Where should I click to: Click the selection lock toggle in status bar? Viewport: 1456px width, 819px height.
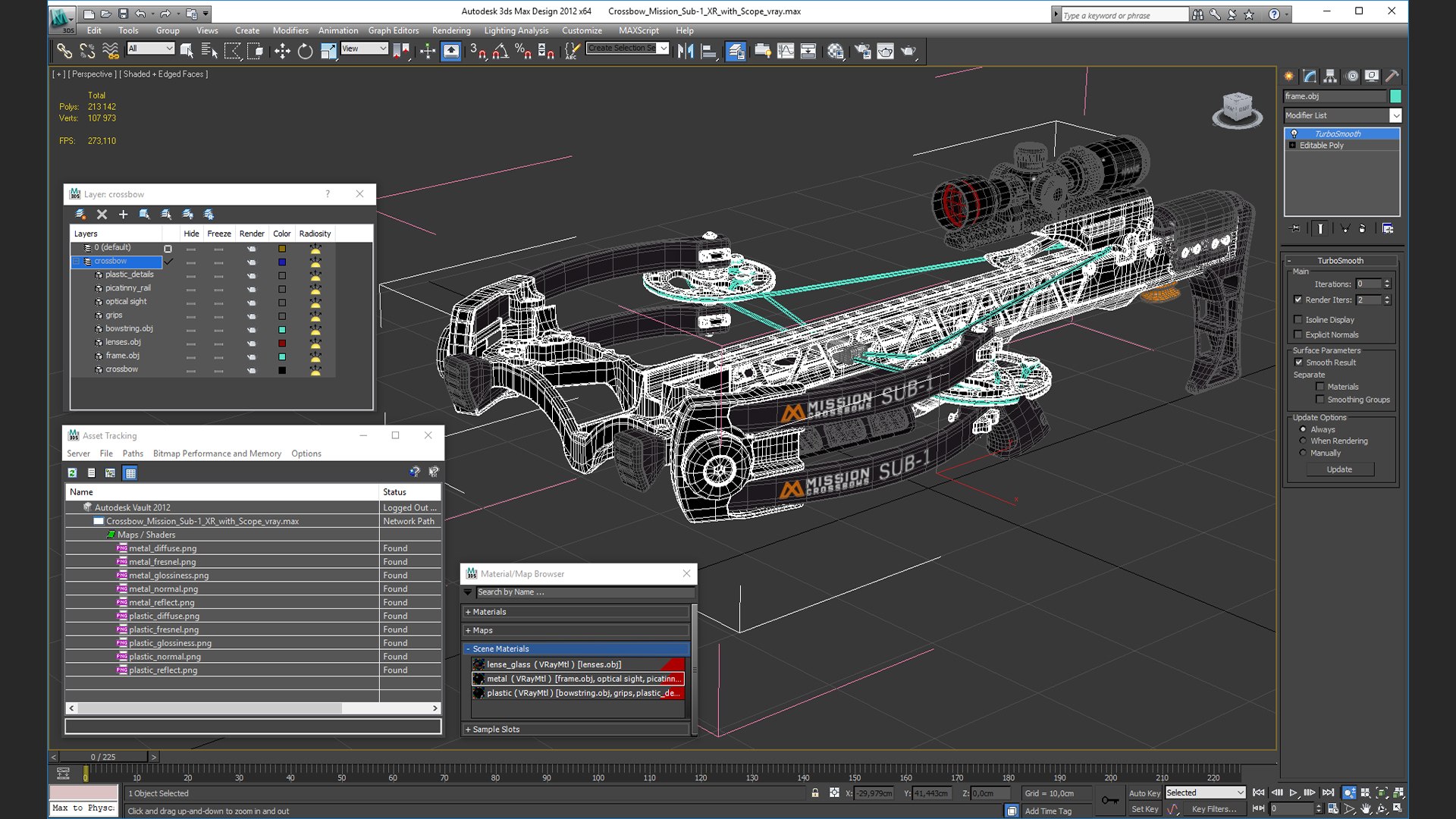click(x=815, y=792)
